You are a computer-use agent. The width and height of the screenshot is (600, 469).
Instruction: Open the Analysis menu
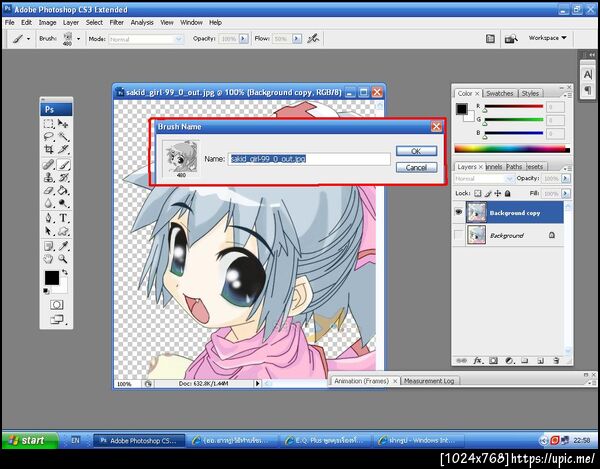(x=142, y=23)
